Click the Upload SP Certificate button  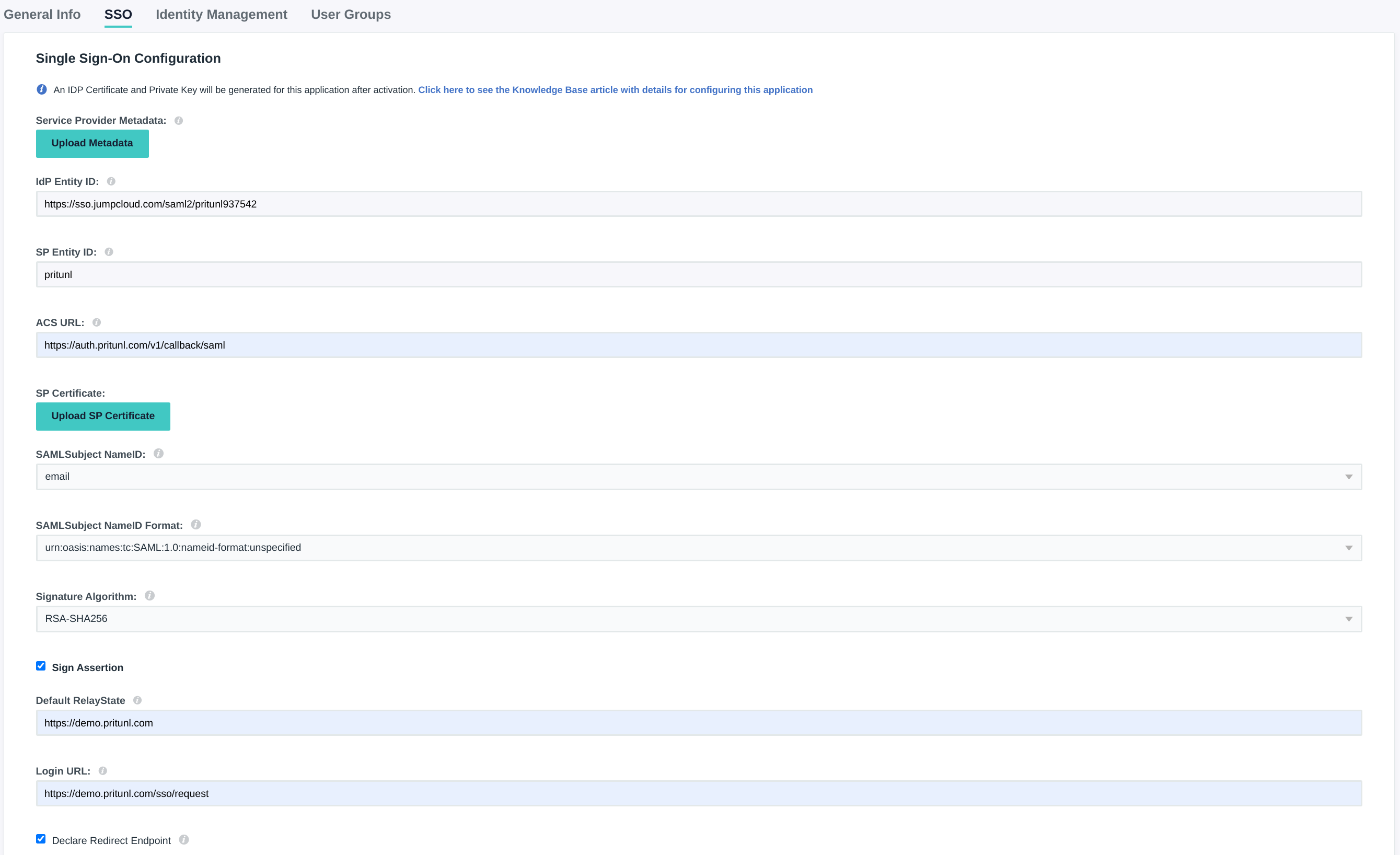pos(103,416)
